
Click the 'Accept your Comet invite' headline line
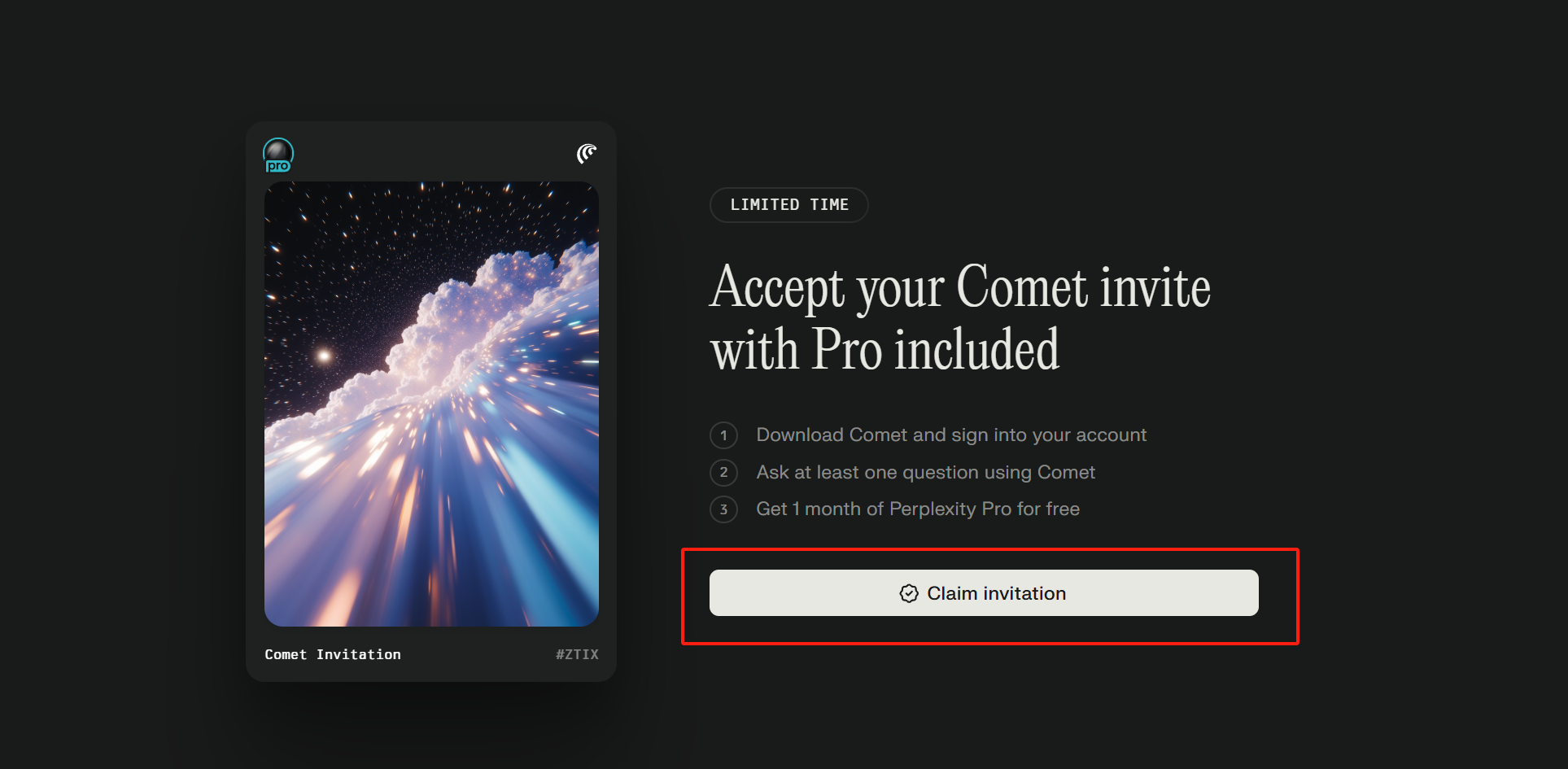pos(959,288)
